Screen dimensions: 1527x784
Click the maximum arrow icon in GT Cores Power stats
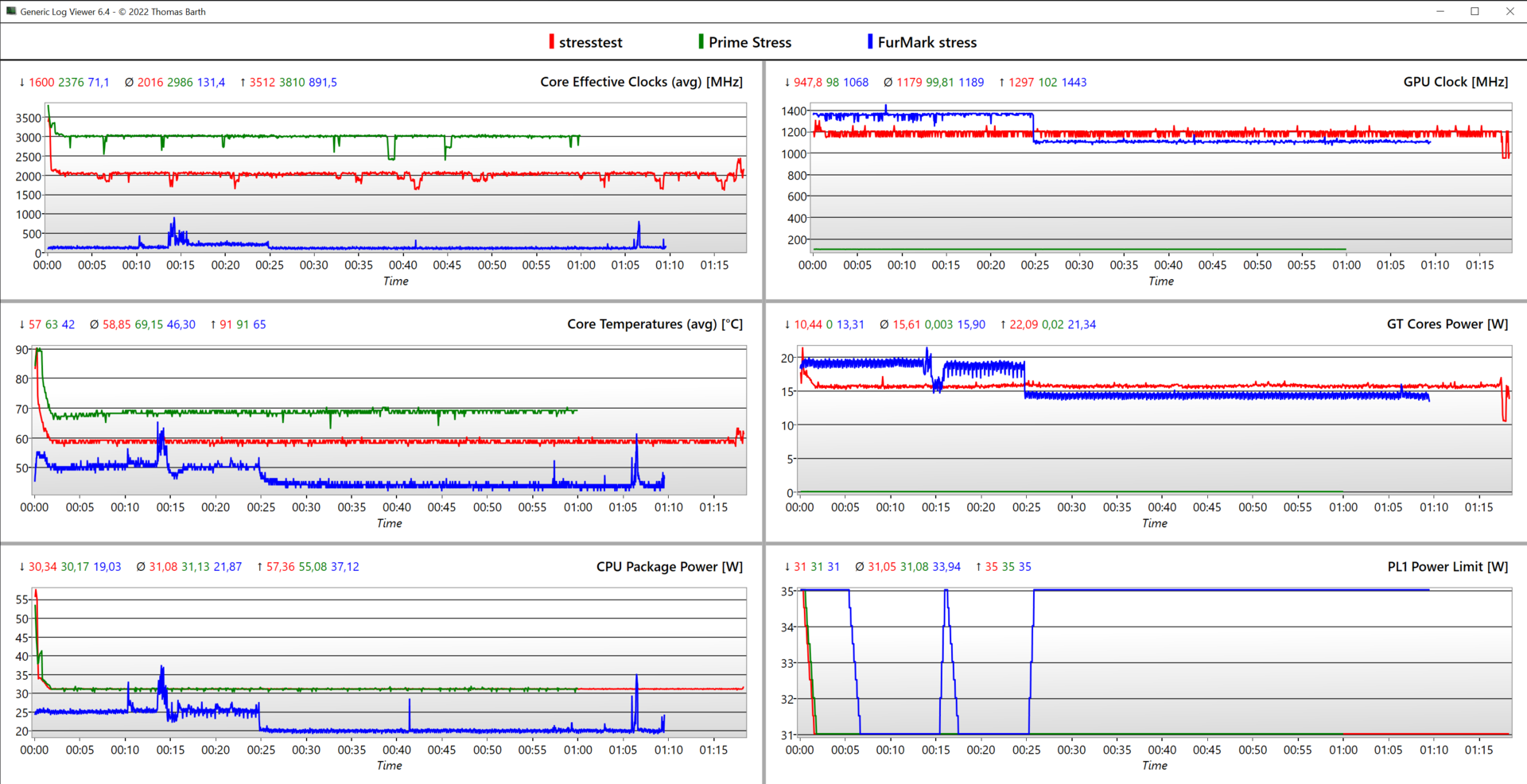[x=1003, y=324]
